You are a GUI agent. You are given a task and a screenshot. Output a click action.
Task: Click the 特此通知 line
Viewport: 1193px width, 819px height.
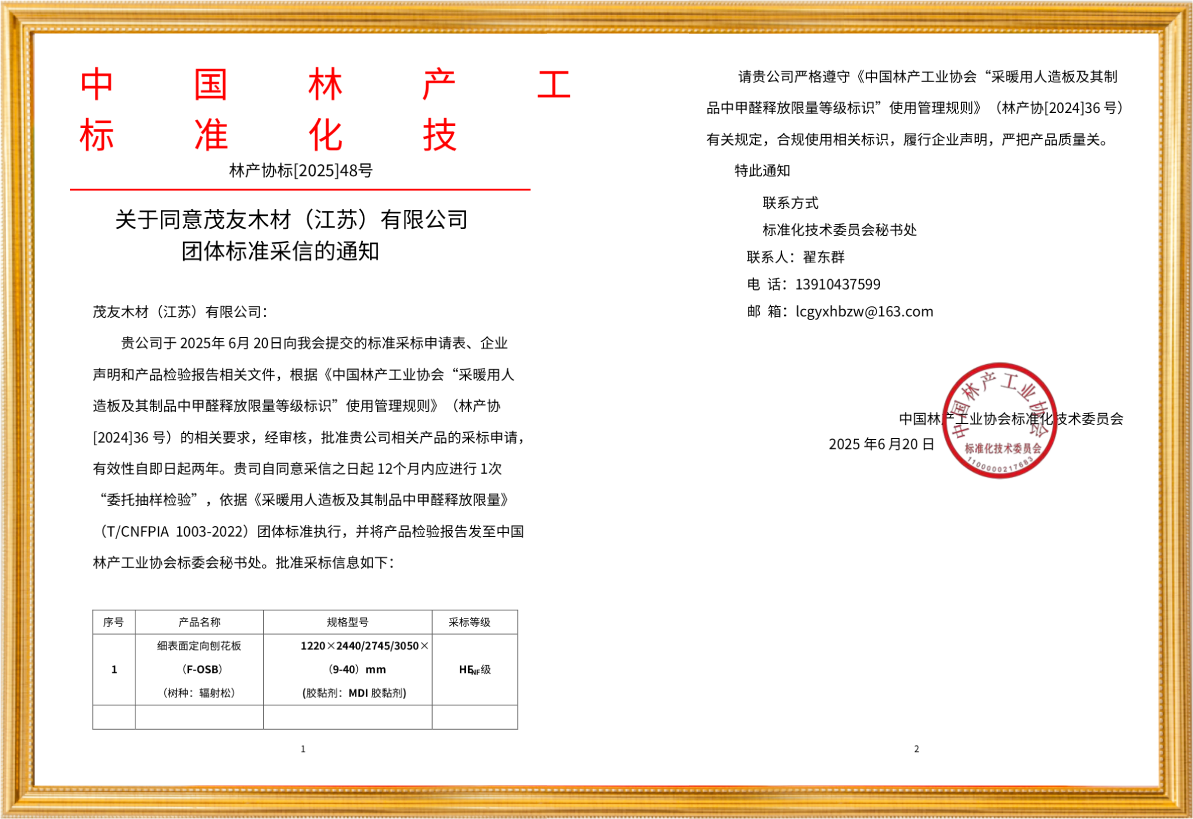762,170
